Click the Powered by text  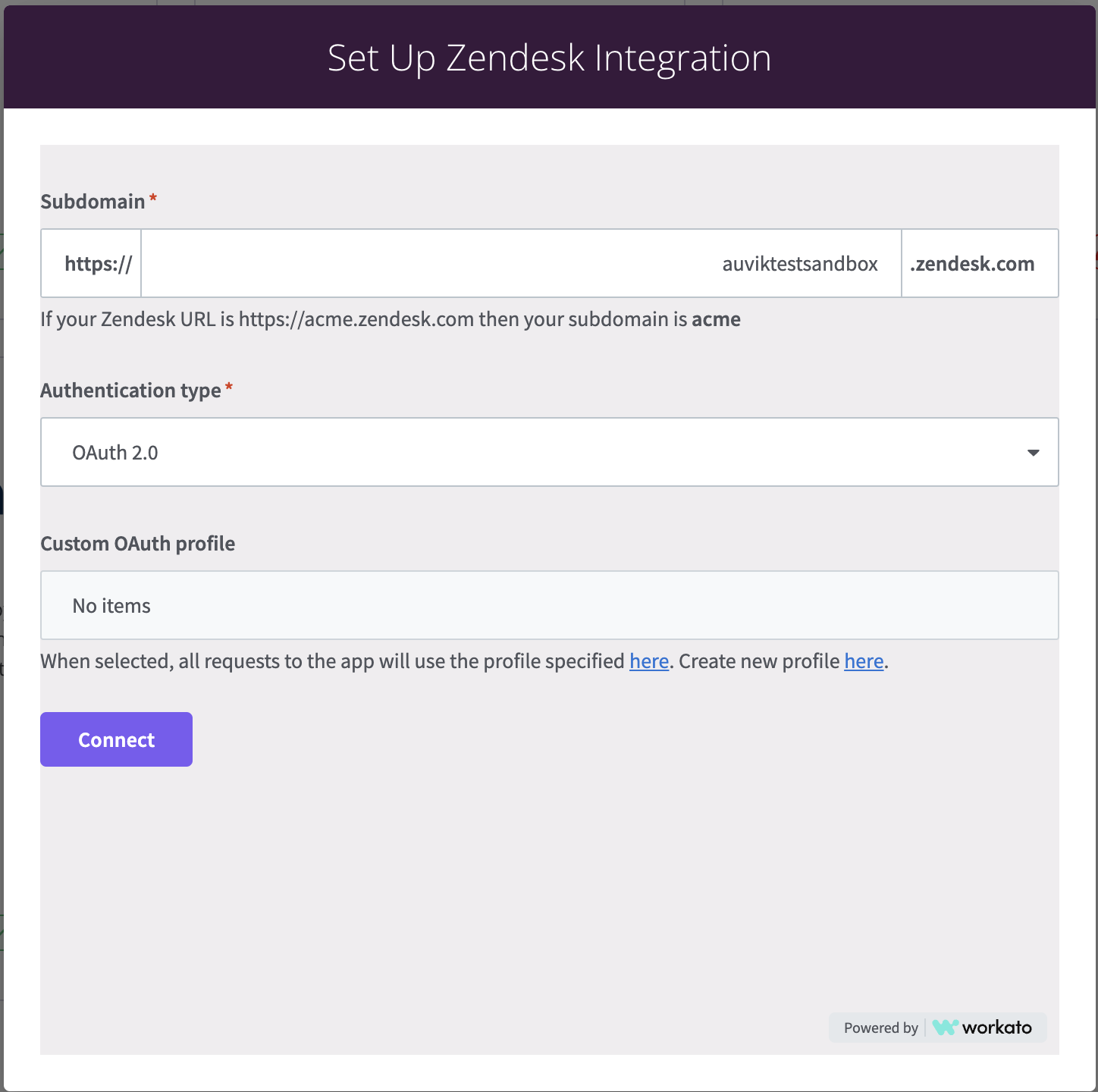(881, 1028)
